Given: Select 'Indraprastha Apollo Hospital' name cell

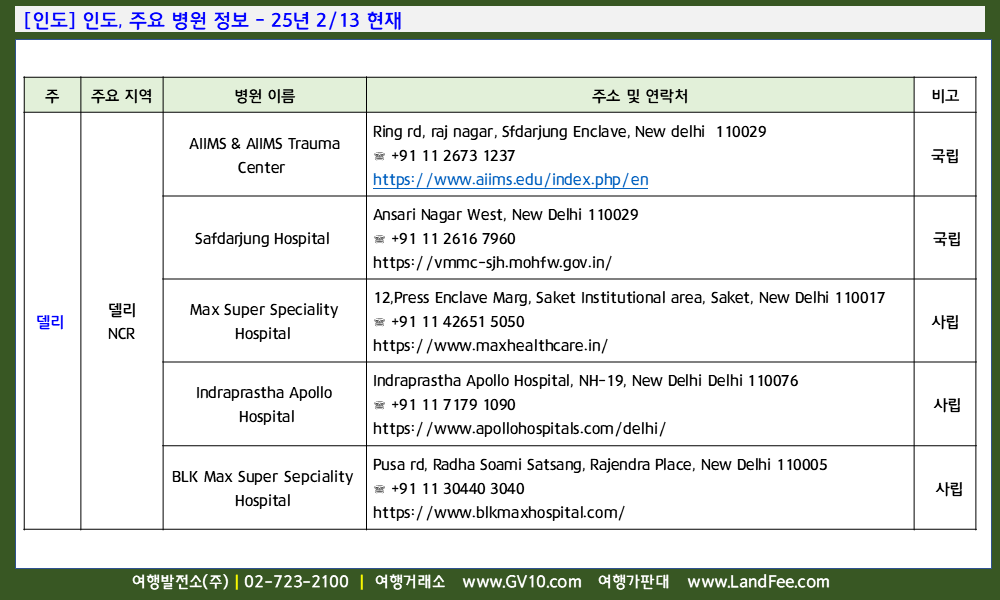Looking at the screenshot, I should tap(264, 404).
